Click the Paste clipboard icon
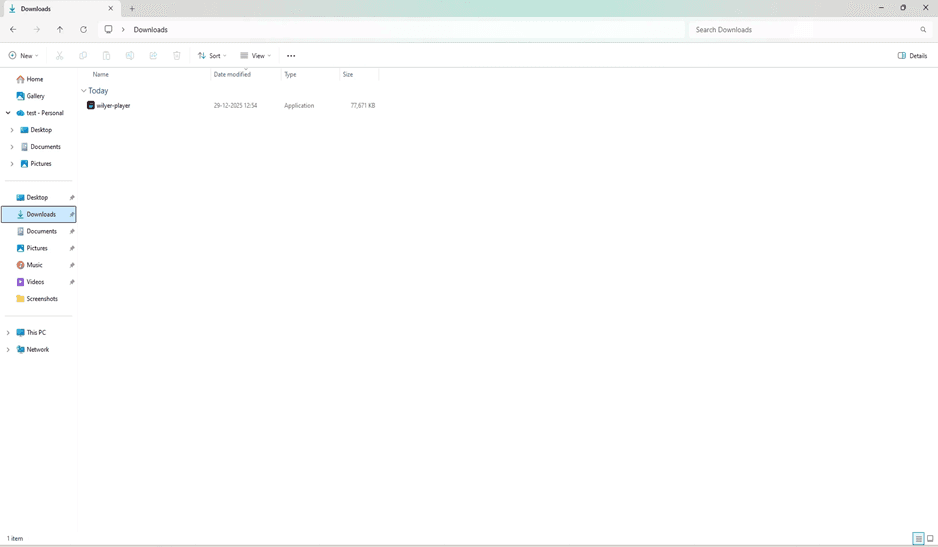The image size is (938, 547). [106, 56]
